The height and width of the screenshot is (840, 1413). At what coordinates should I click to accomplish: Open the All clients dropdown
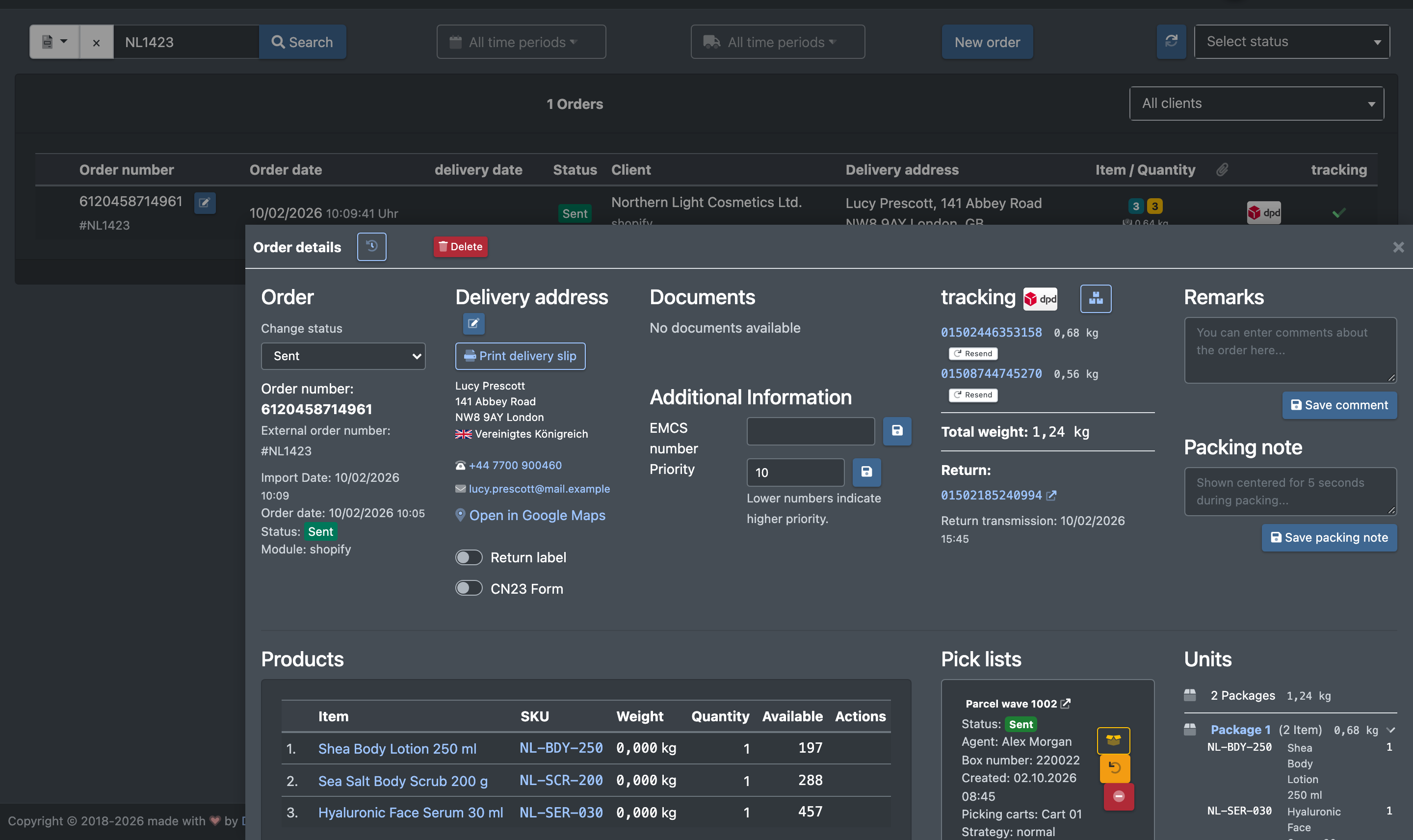pyautogui.click(x=1256, y=104)
